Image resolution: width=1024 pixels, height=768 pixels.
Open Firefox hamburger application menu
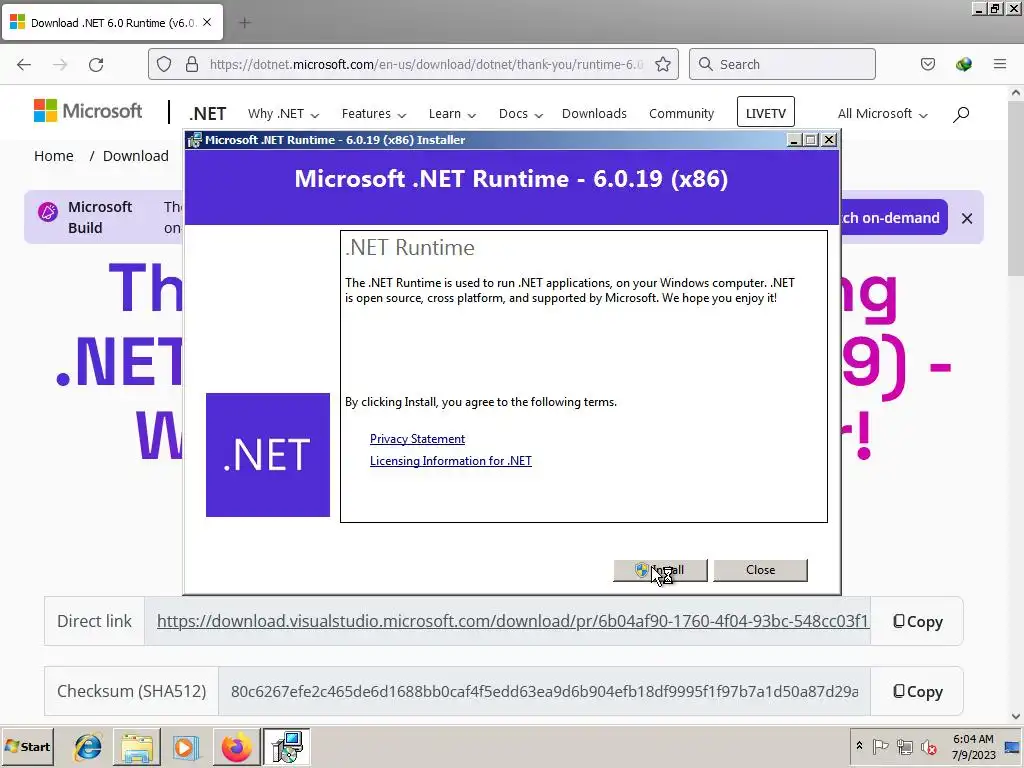coord(1000,64)
